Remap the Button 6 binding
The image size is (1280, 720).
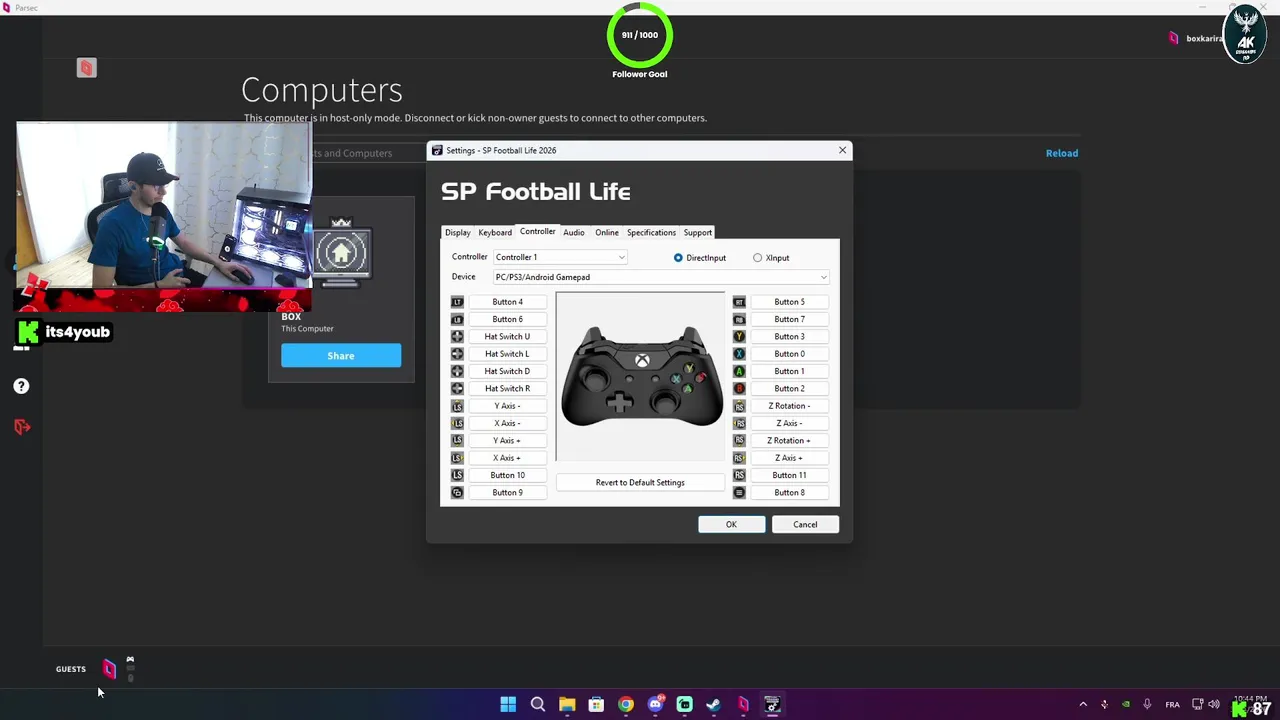point(507,319)
